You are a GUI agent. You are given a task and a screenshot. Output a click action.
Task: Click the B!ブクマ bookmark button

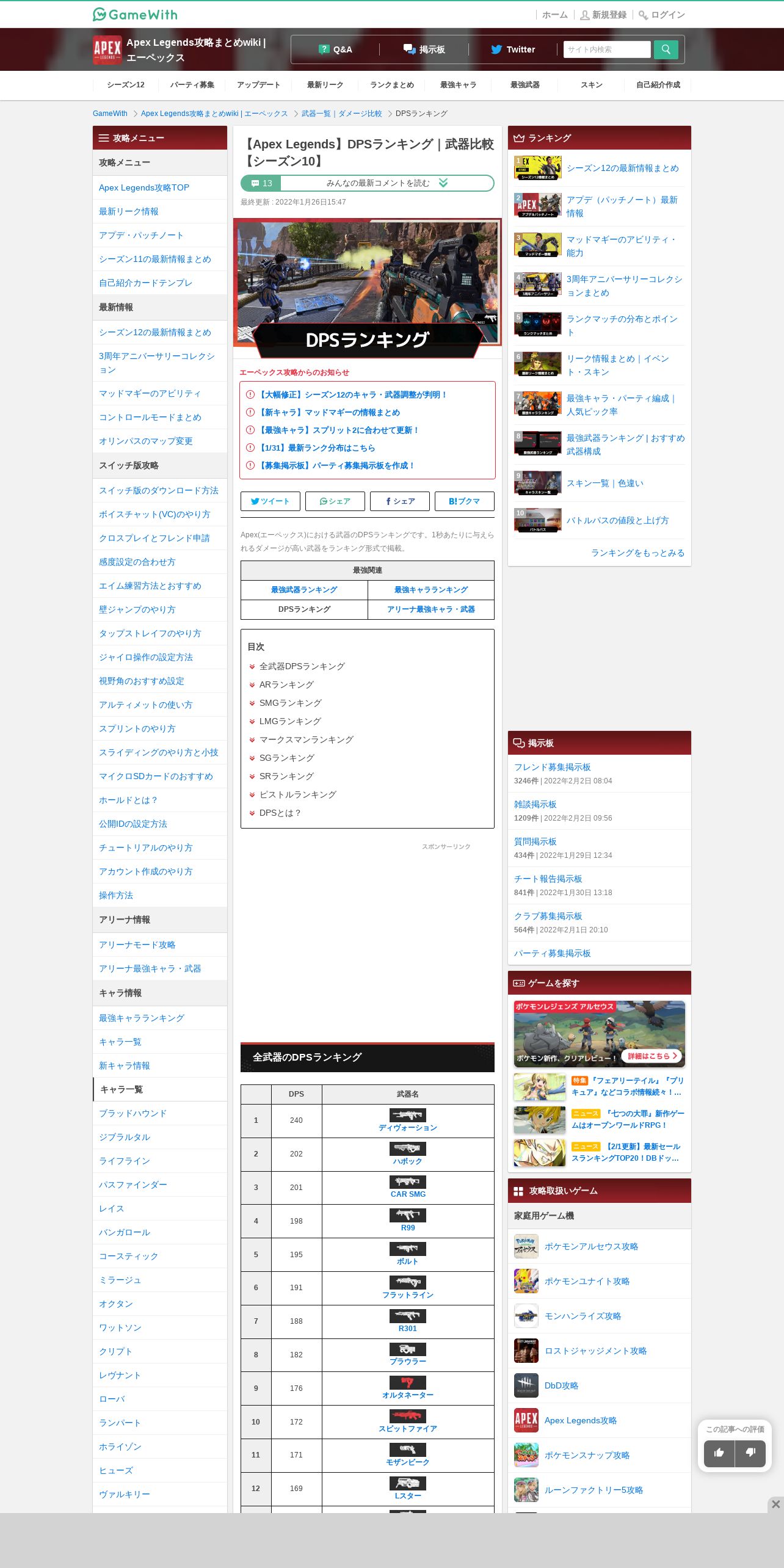click(465, 501)
